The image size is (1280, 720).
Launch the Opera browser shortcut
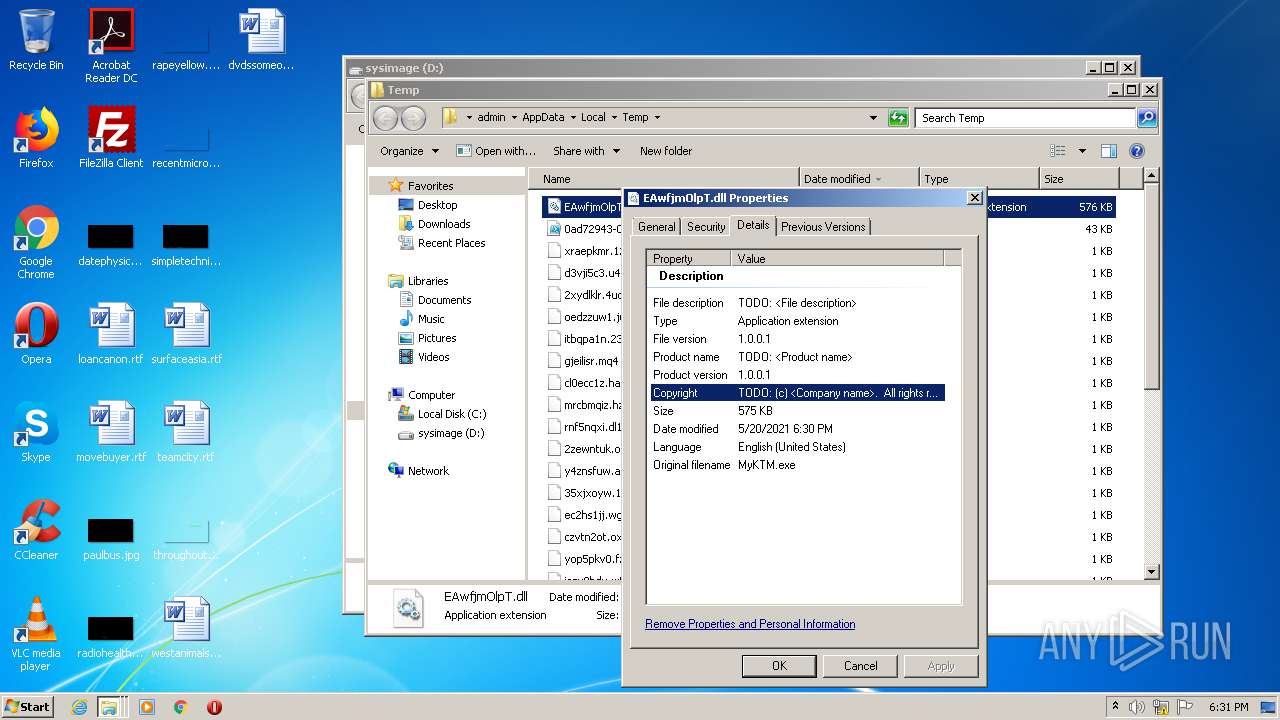coord(36,334)
